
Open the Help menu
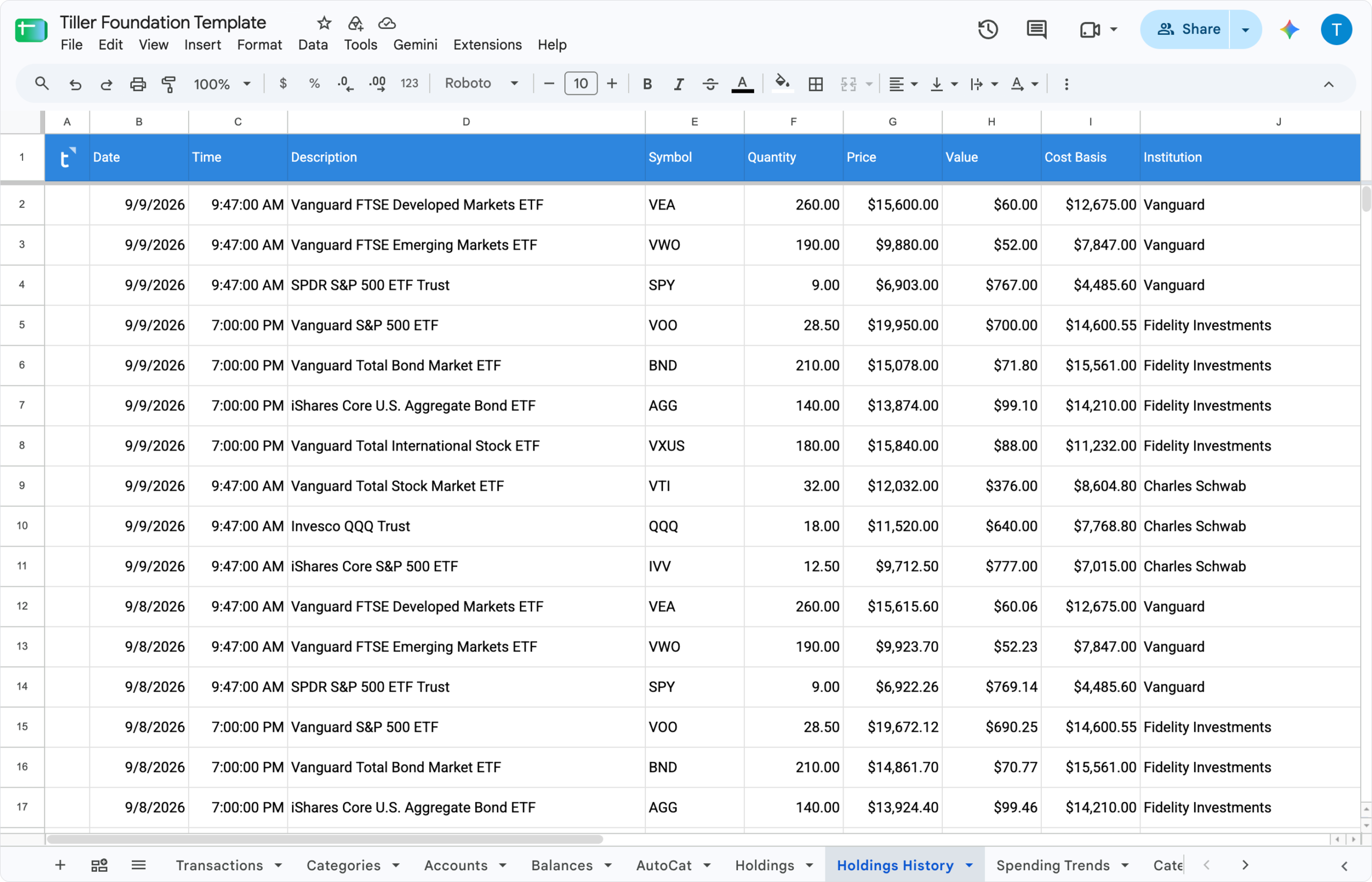[x=551, y=44]
